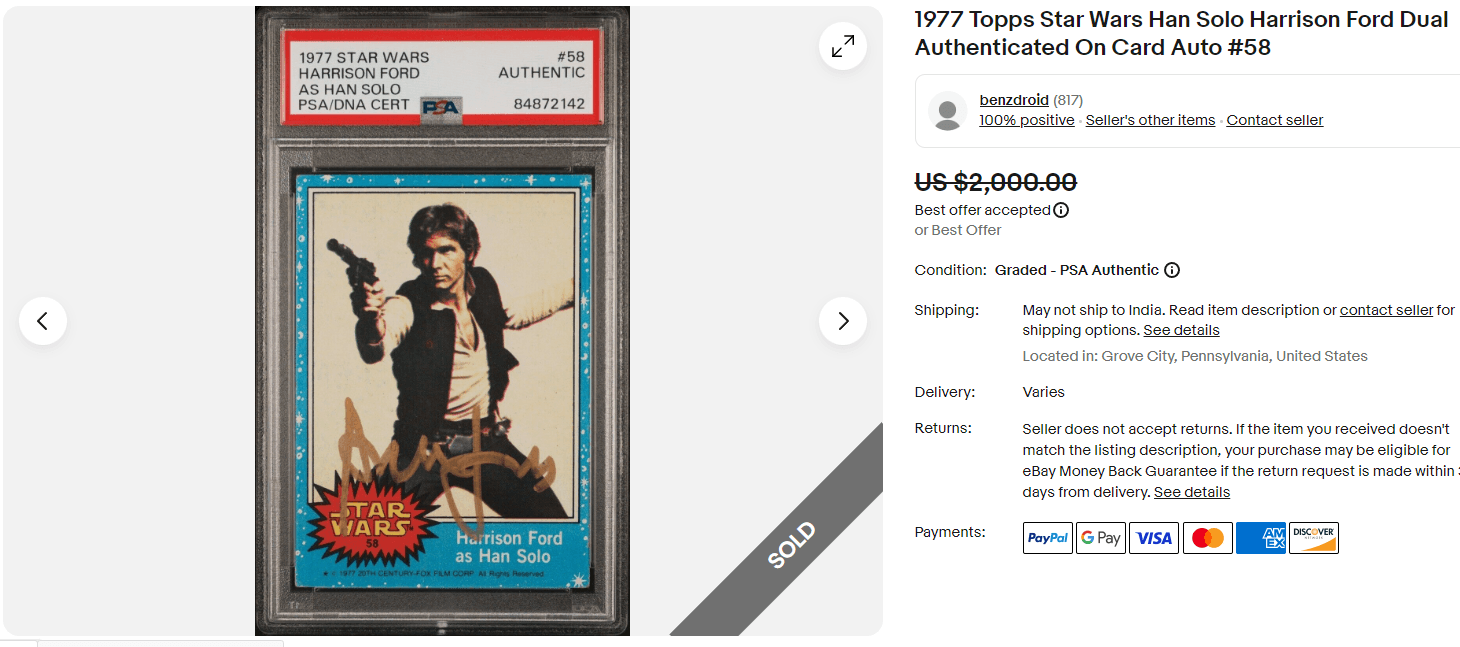Select the Google Pay payment icon
Screen dimensions: 1460x647
tap(1100, 537)
